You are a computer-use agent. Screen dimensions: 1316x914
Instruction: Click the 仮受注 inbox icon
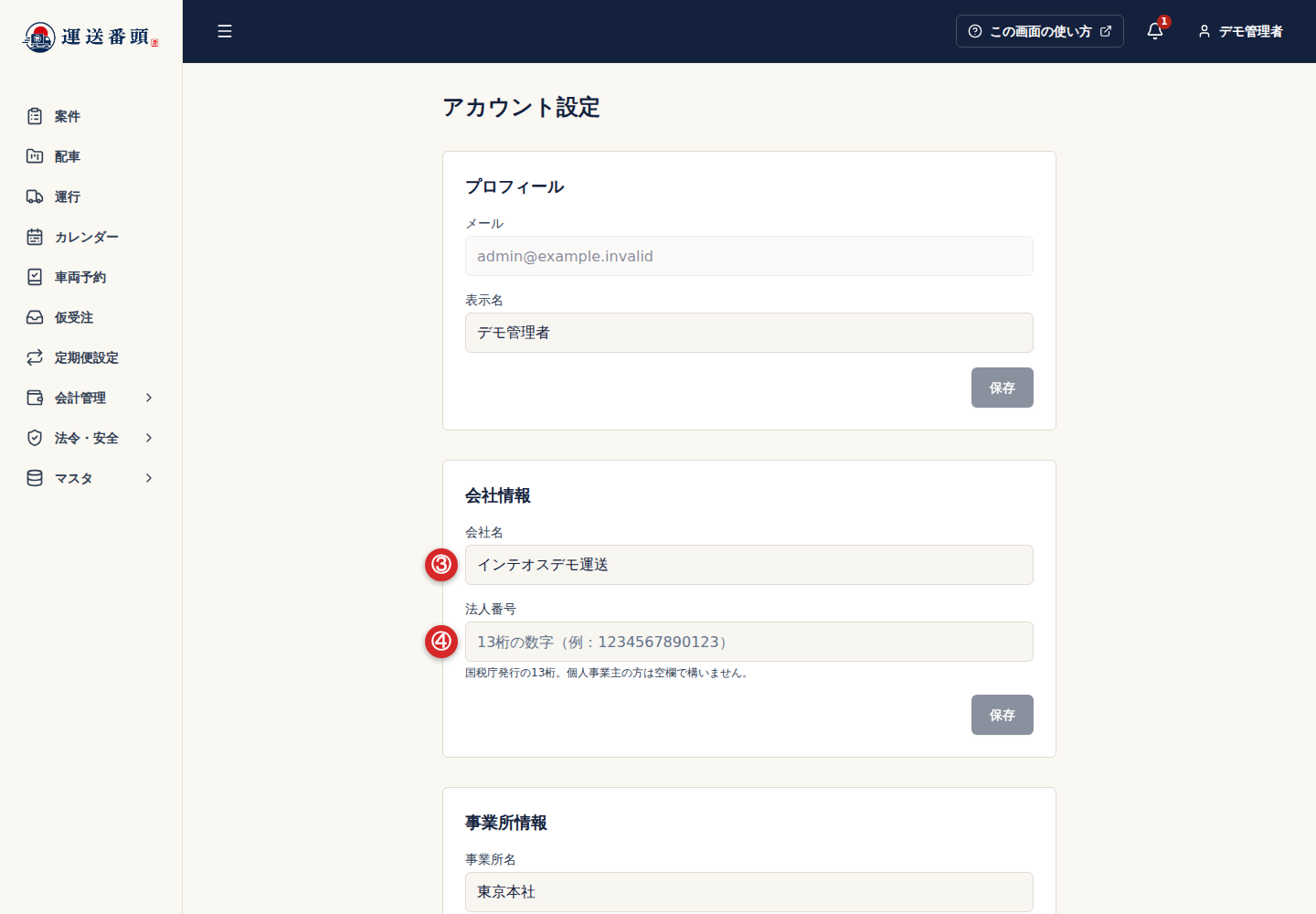35,317
